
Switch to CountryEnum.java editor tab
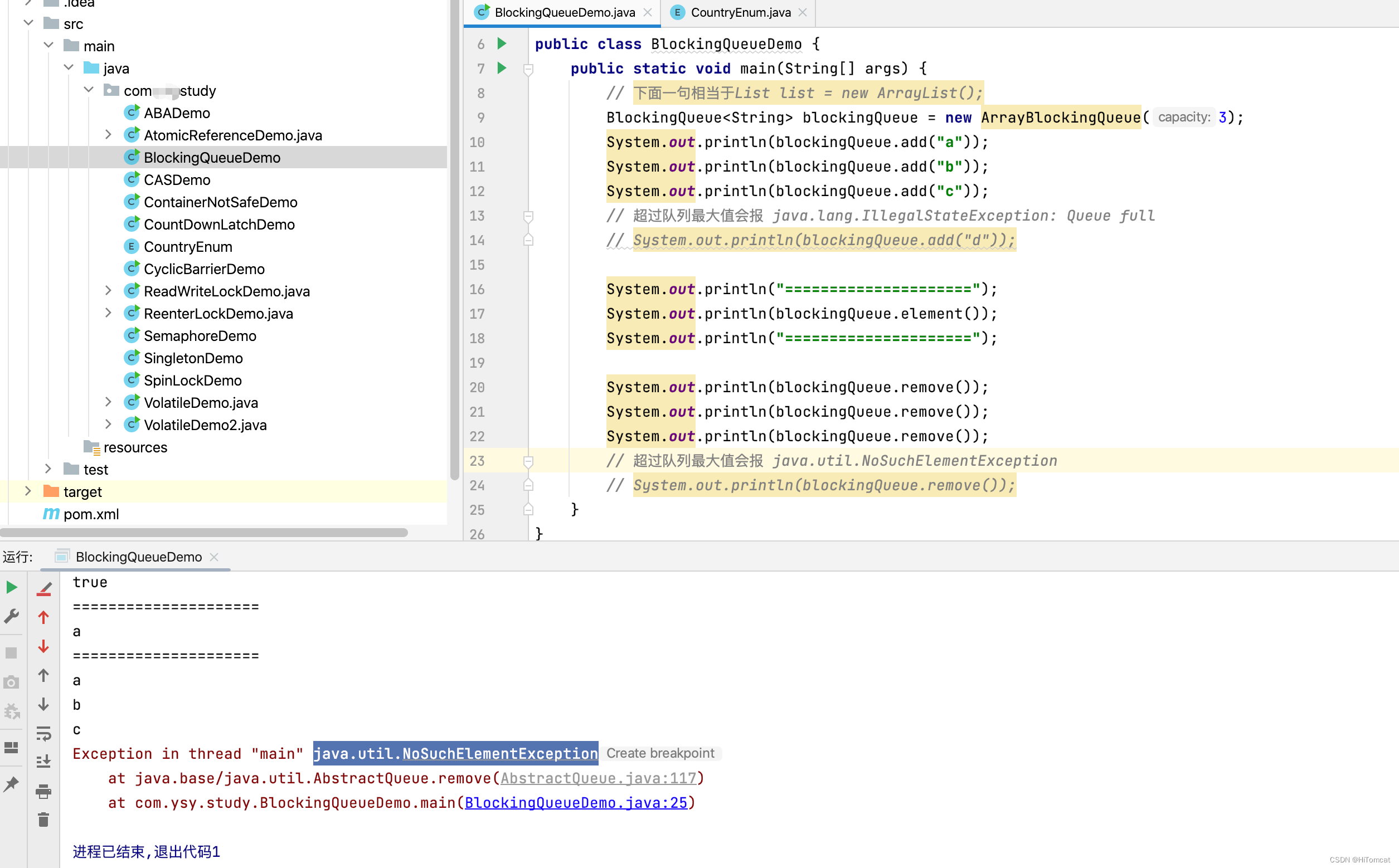[740, 13]
